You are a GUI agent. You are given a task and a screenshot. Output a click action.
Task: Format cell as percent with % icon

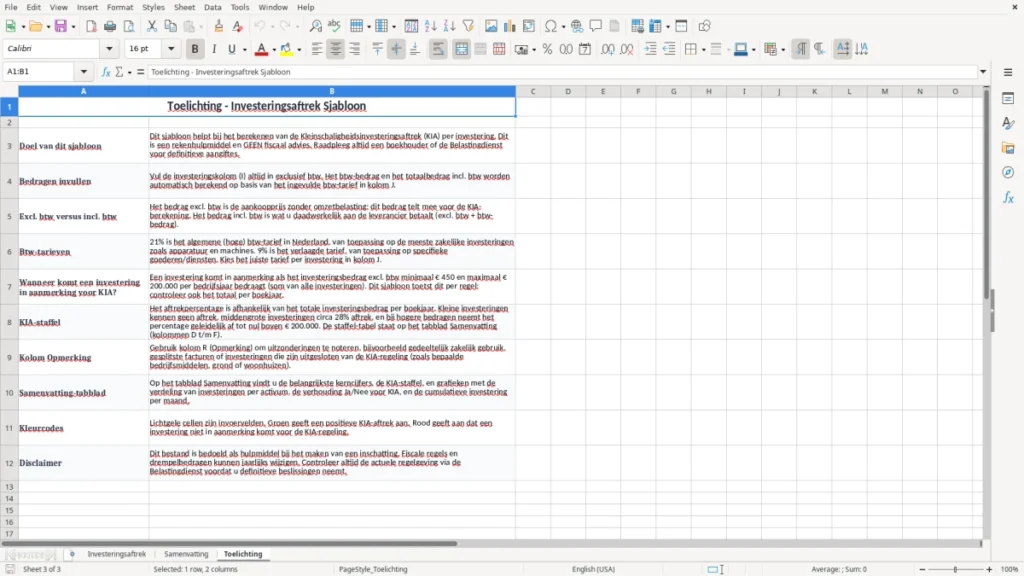pyautogui.click(x=547, y=49)
